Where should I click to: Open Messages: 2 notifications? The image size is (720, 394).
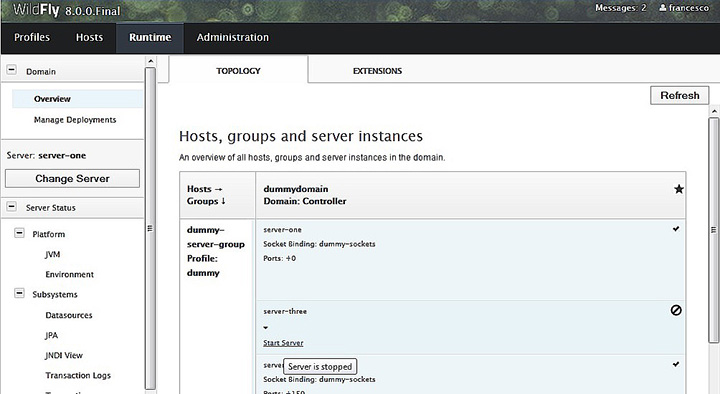coord(620,8)
